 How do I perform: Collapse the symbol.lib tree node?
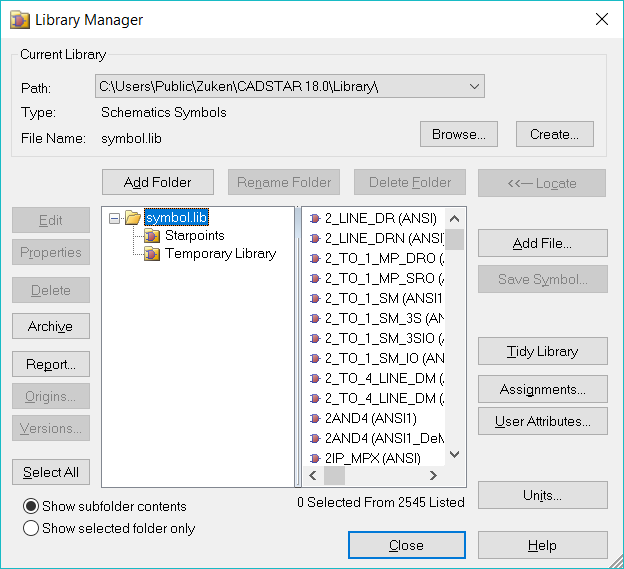114,218
